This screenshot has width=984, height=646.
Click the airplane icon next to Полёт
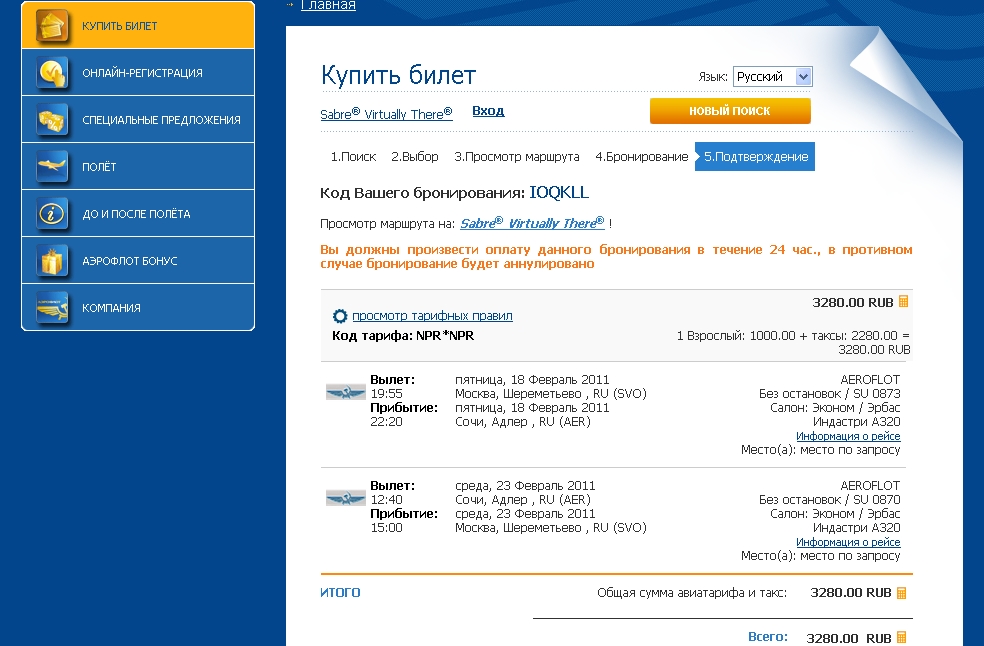coord(52,166)
